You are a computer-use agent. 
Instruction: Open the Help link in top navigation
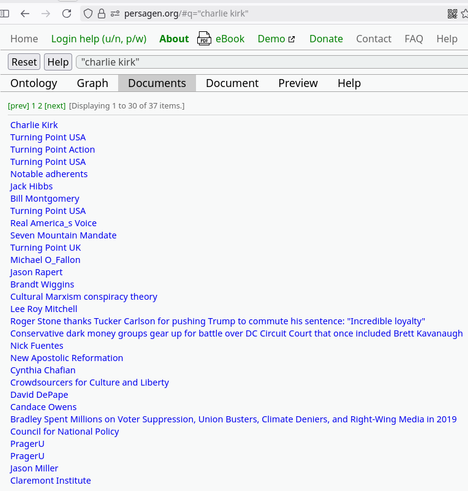(x=447, y=39)
